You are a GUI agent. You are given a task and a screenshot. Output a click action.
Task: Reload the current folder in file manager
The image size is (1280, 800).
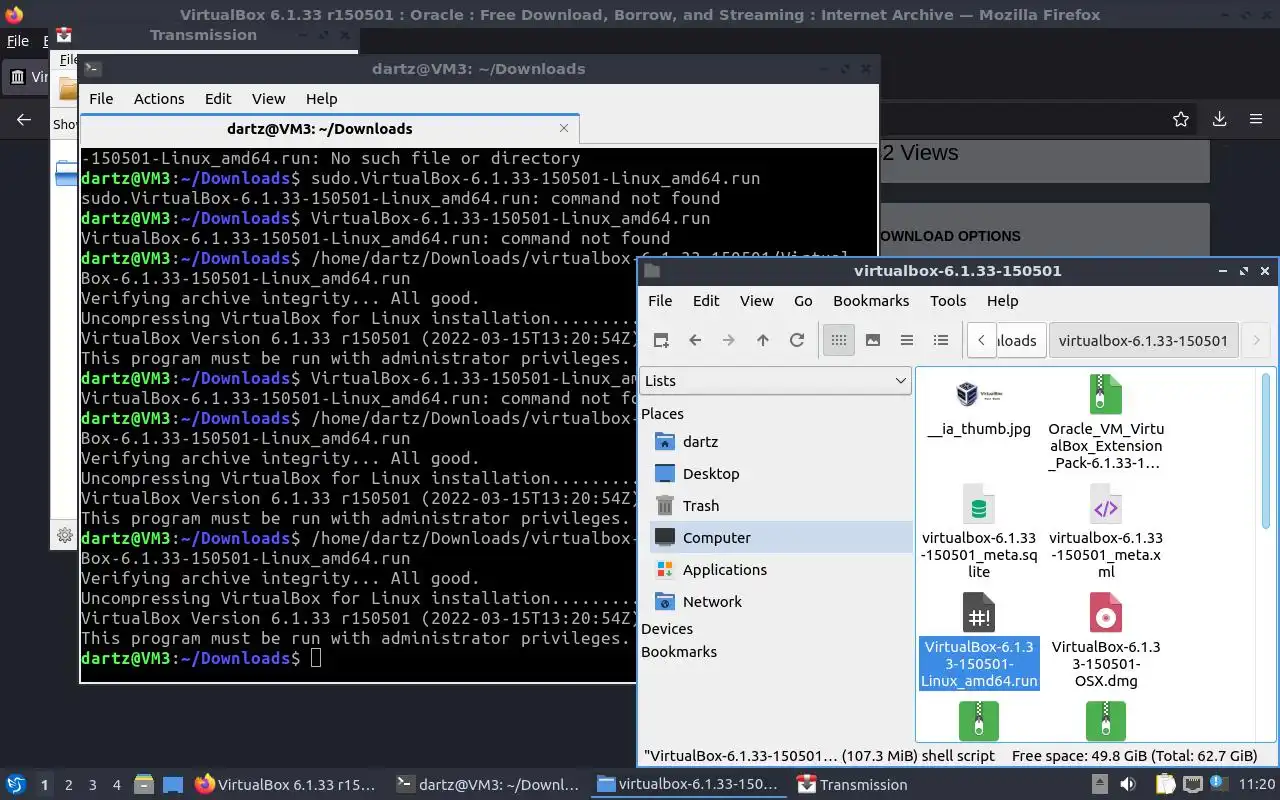pos(797,340)
